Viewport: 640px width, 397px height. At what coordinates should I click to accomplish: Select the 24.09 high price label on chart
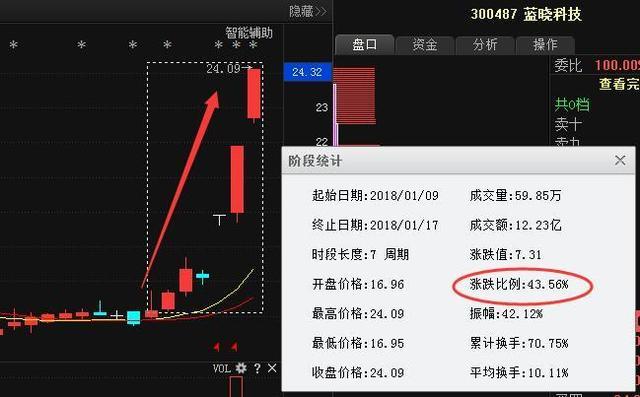tap(223, 68)
